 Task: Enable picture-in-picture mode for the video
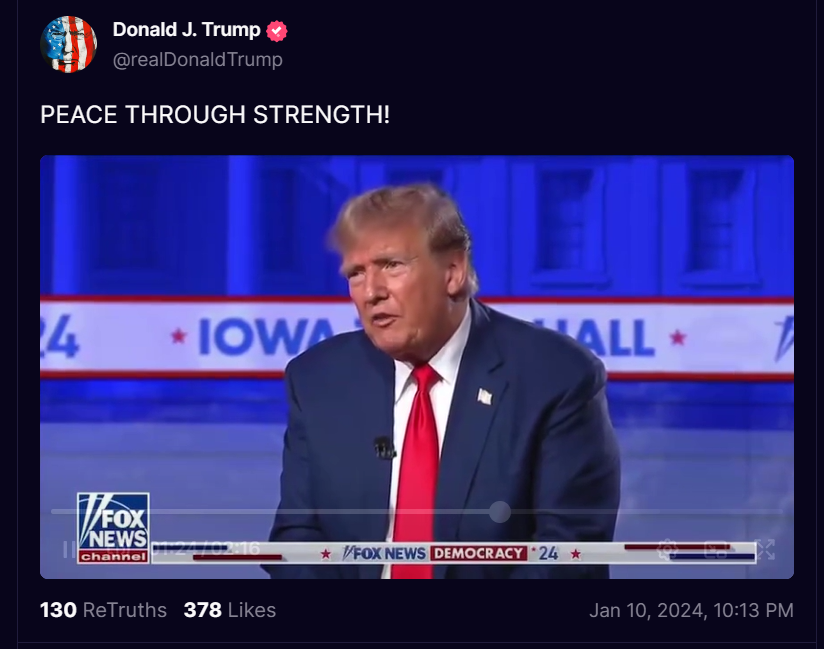point(716,549)
